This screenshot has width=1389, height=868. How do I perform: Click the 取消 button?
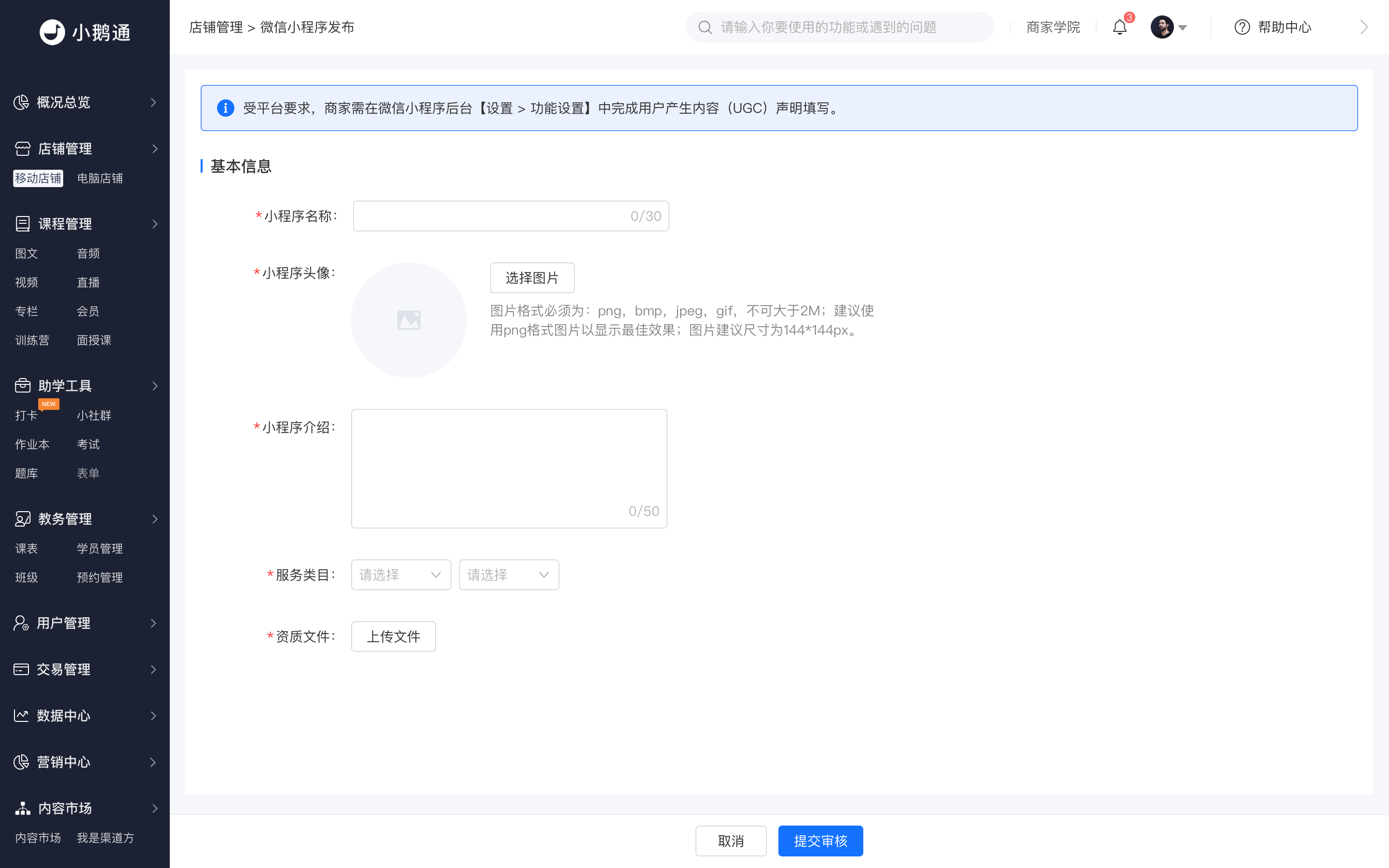point(731,841)
